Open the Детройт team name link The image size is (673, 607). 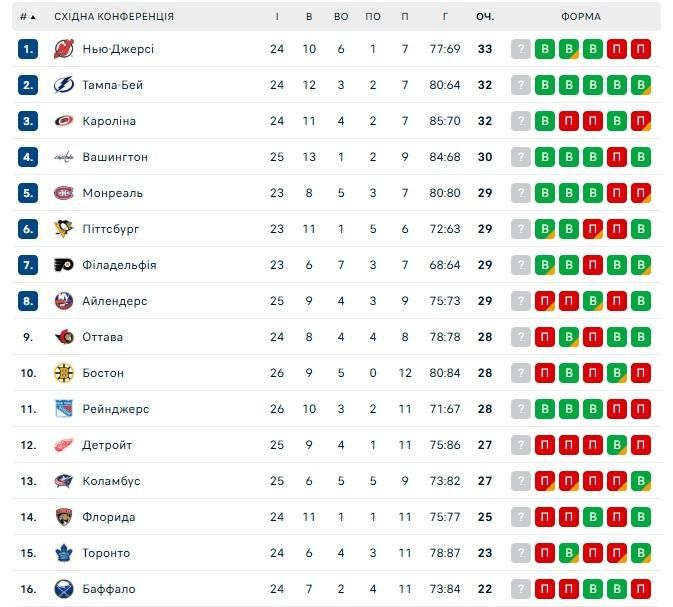tap(108, 445)
